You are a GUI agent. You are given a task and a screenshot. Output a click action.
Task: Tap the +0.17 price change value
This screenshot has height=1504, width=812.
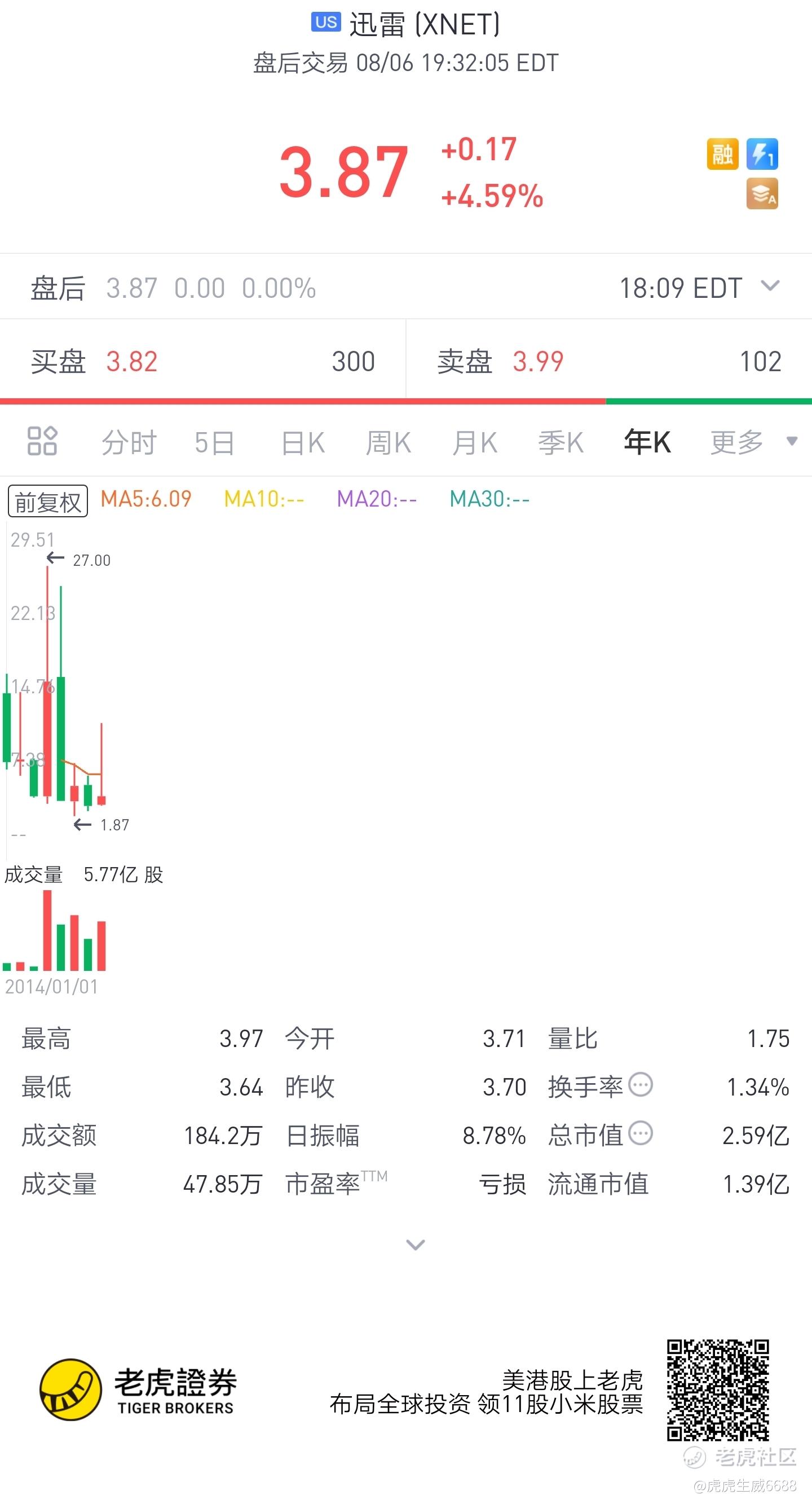coord(479,149)
